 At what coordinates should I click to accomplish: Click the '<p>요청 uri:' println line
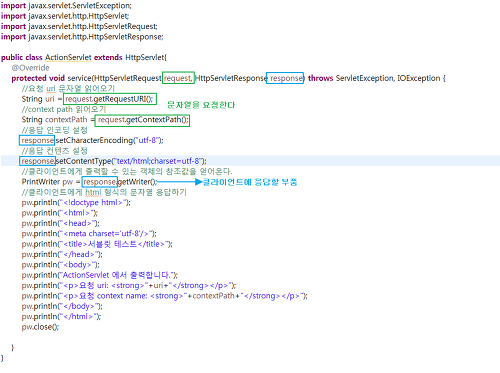tap(129, 285)
